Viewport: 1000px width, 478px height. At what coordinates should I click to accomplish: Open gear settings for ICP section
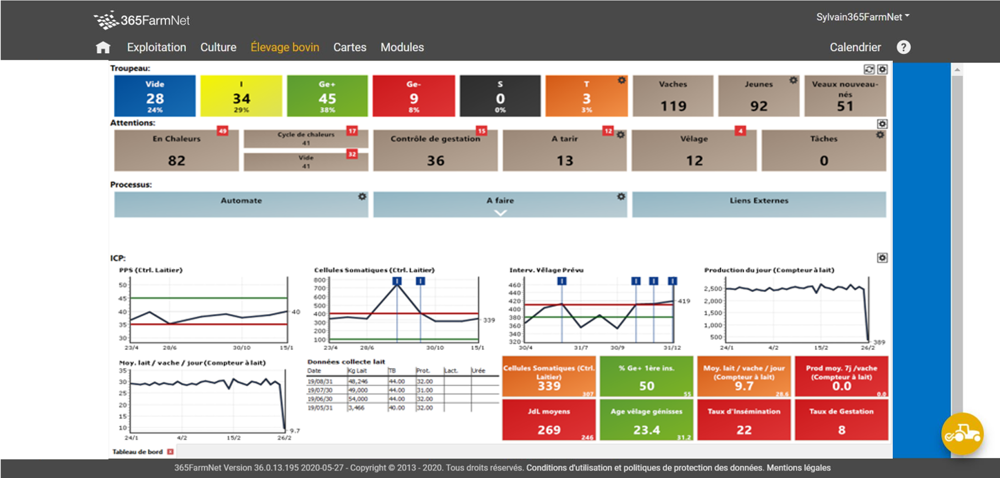(x=882, y=257)
